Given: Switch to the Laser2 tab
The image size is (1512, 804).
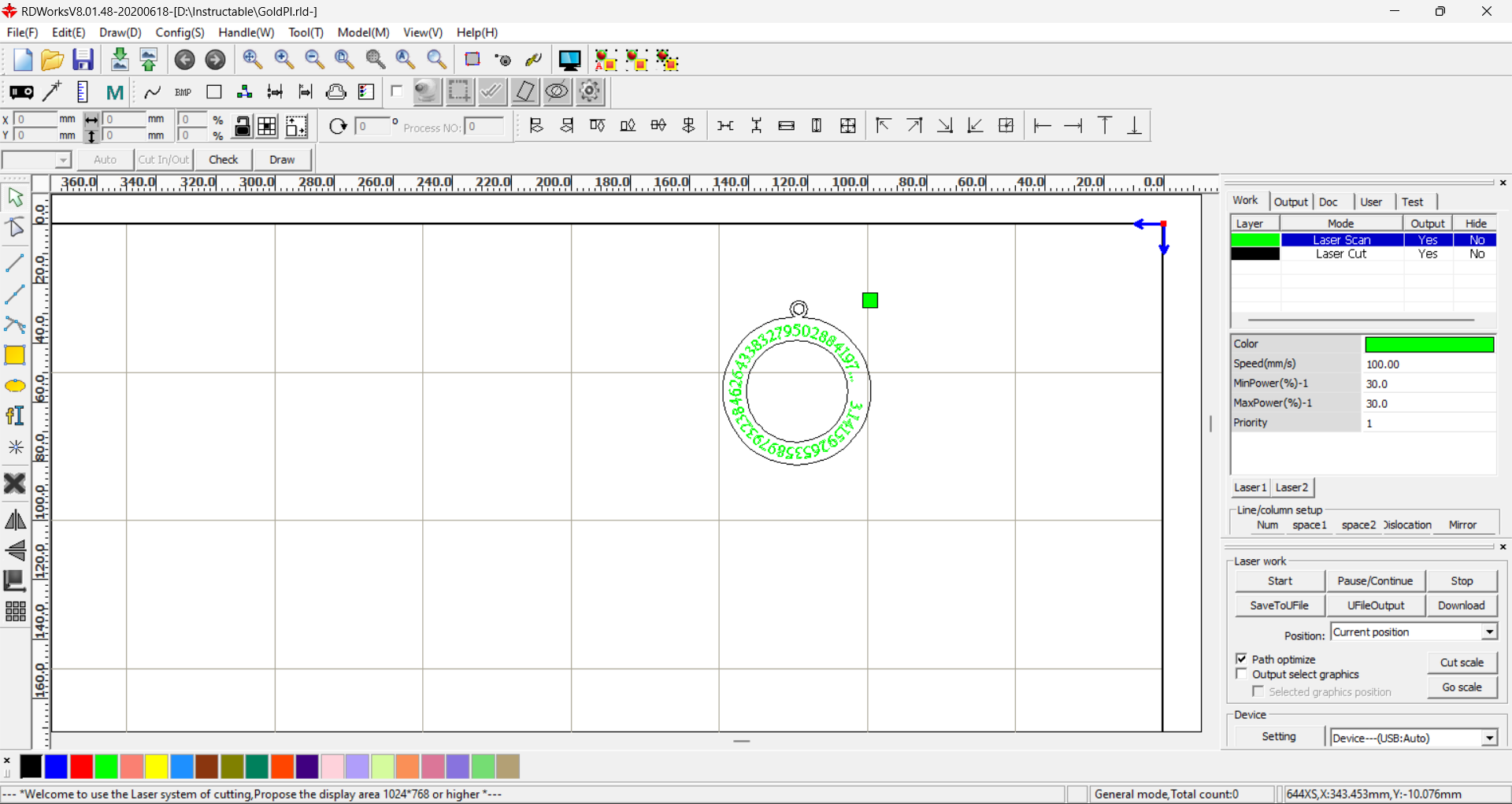Looking at the screenshot, I should pos(1291,487).
